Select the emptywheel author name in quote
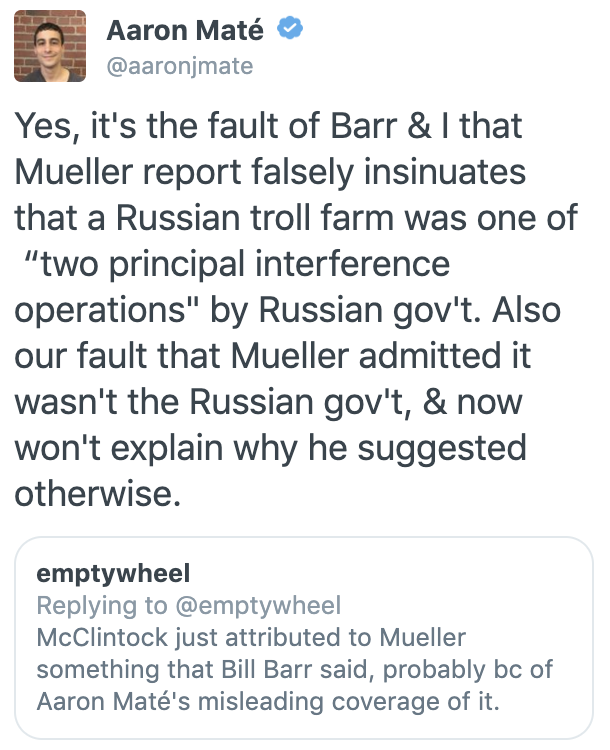Viewport: 610px width, 750px height. [x=113, y=574]
